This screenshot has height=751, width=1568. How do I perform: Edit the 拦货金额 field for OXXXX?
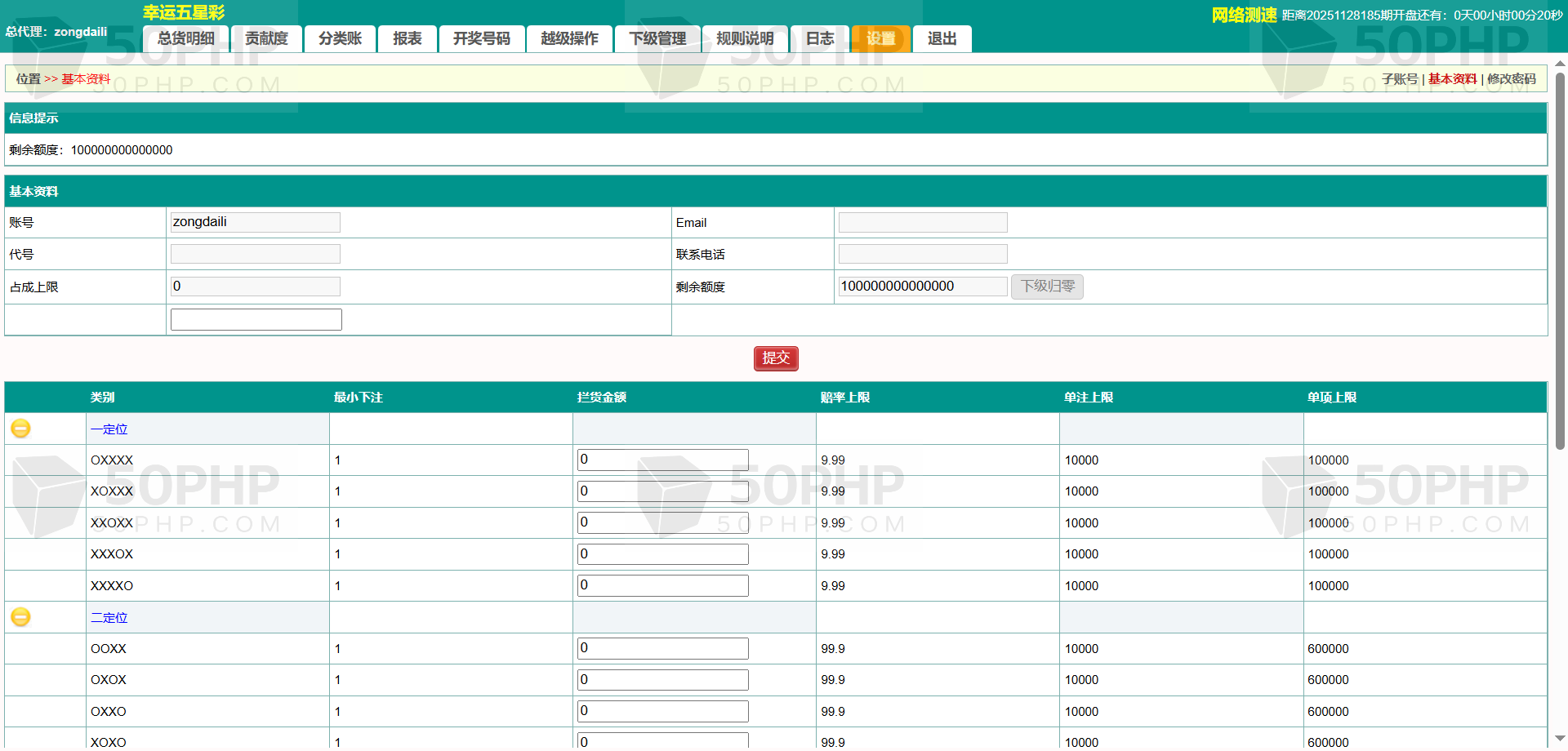[662, 460]
